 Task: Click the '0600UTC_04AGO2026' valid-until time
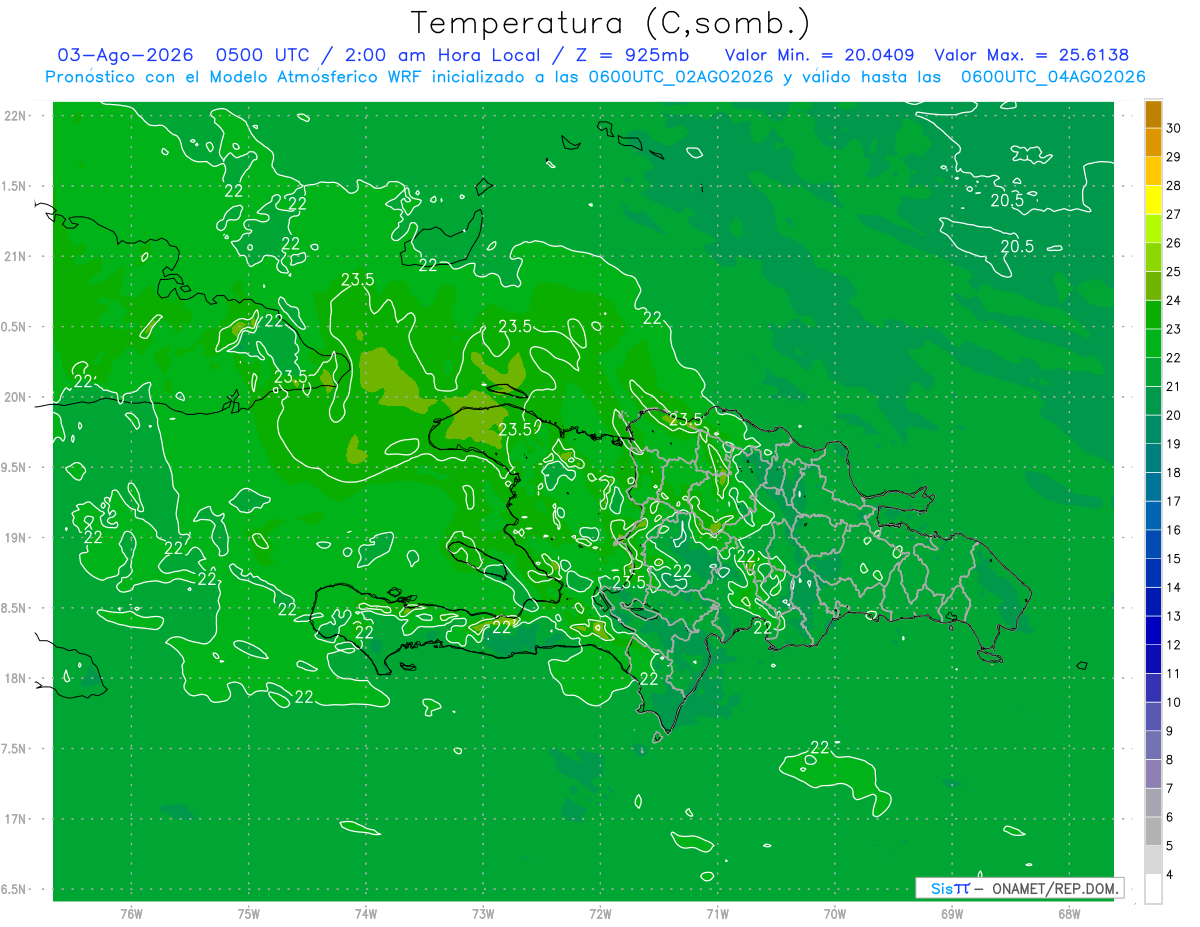1053,77
